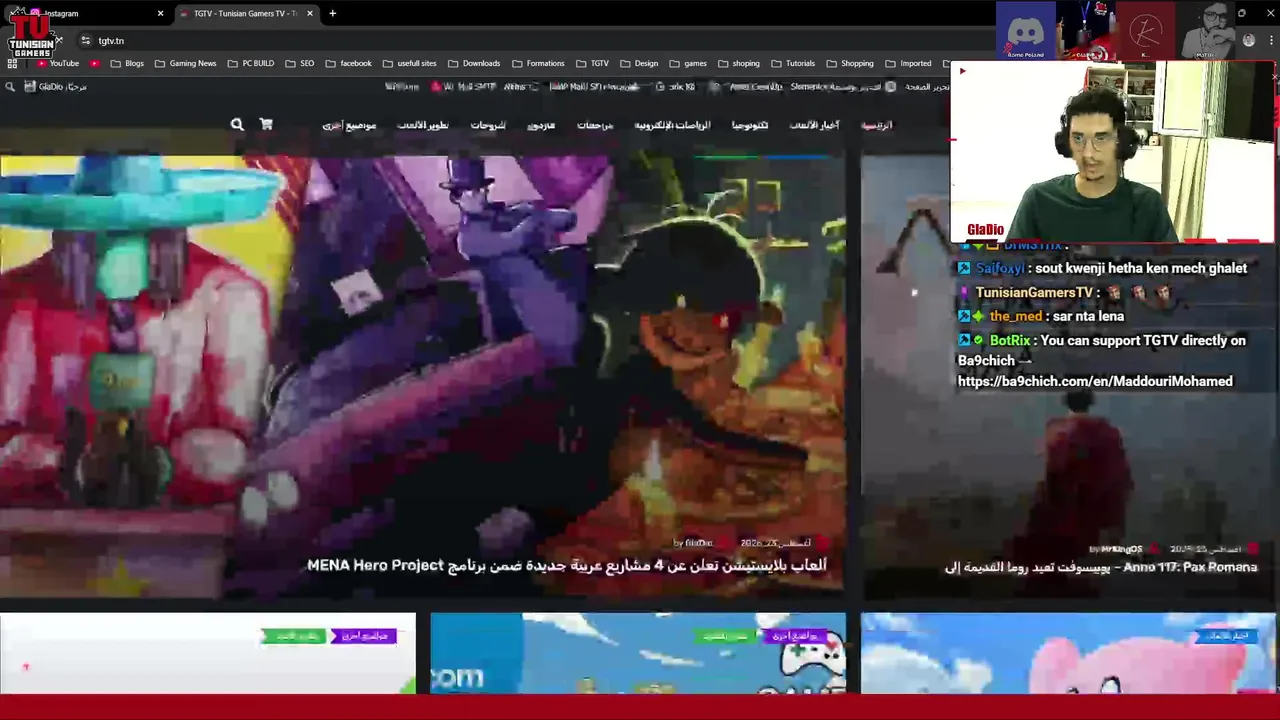Image resolution: width=1280 pixels, height=720 pixels.
Task: Open the shoping bookmark folder
Action: click(x=738, y=63)
